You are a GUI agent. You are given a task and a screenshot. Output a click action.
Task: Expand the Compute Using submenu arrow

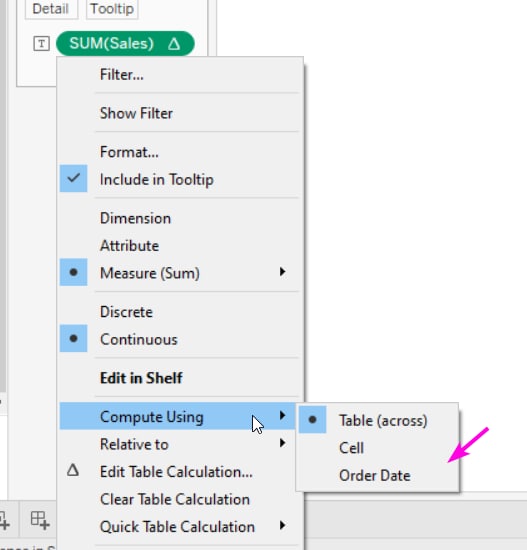point(282,416)
